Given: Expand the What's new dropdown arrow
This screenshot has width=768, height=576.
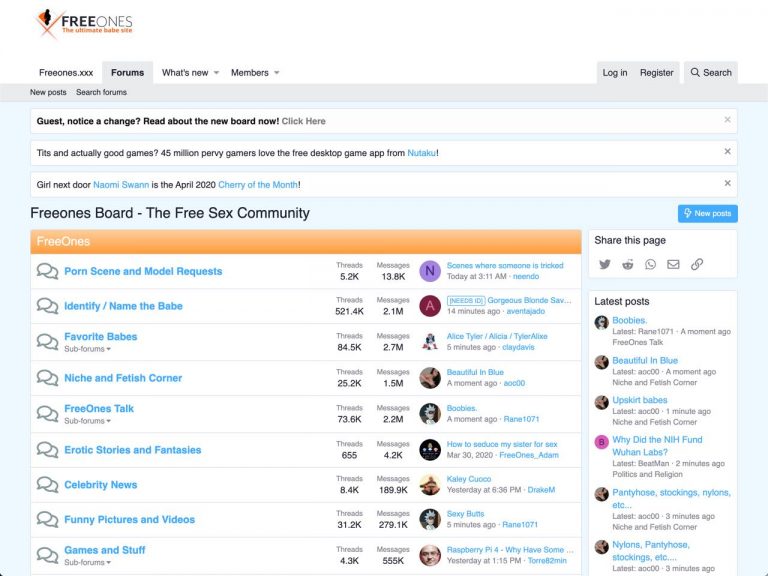Looking at the screenshot, I should pyautogui.click(x=216, y=73).
